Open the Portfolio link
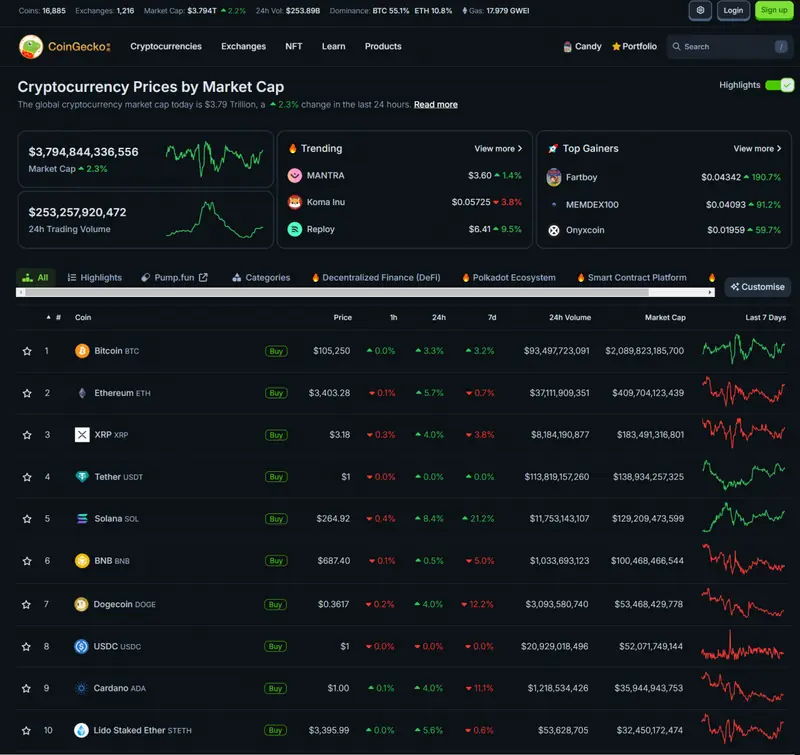800x755 pixels. point(634,46)
